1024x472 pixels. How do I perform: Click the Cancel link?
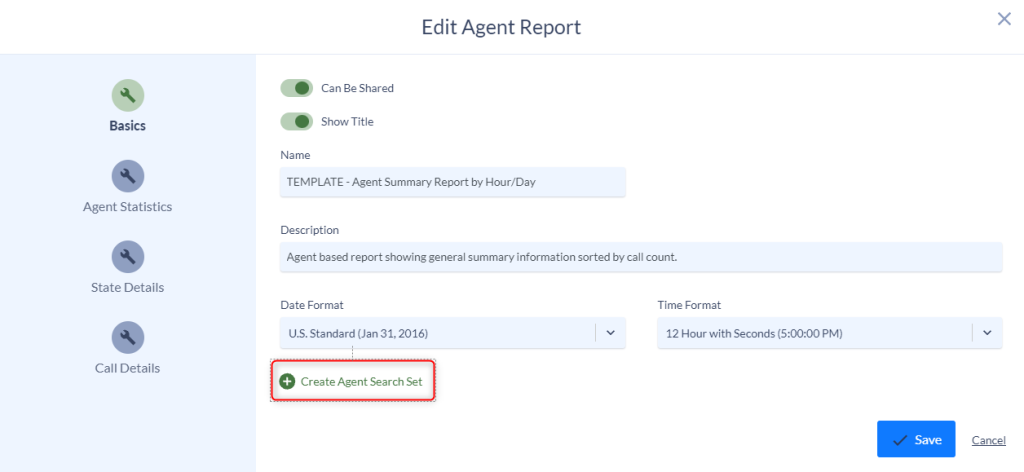coord(989,440)
